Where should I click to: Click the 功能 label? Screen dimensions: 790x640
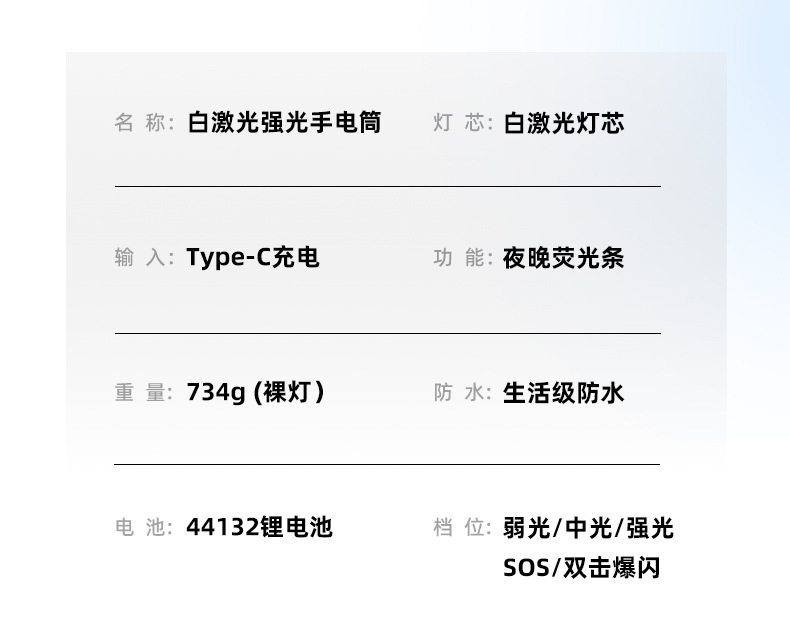(x=462, y=258)
